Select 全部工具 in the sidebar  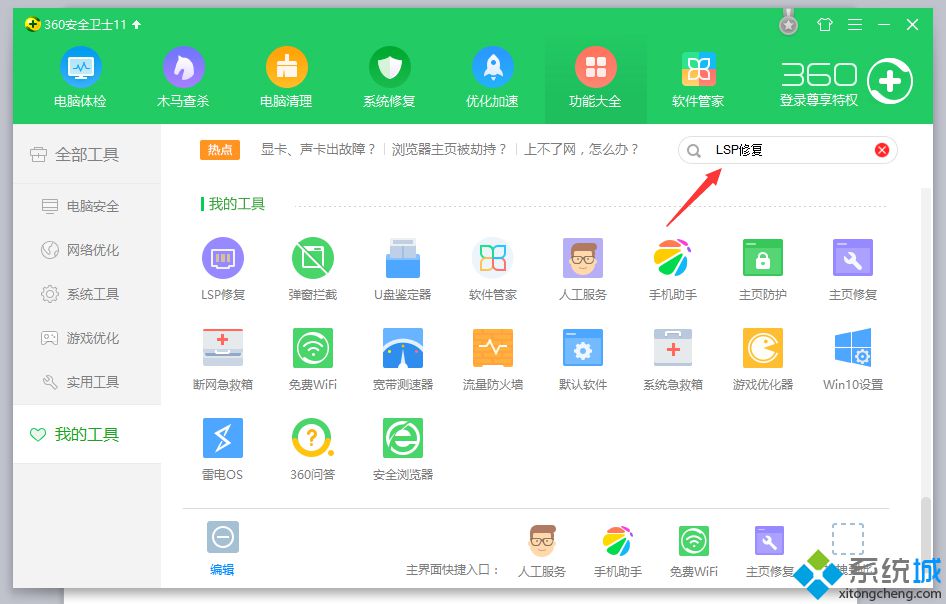86,154
